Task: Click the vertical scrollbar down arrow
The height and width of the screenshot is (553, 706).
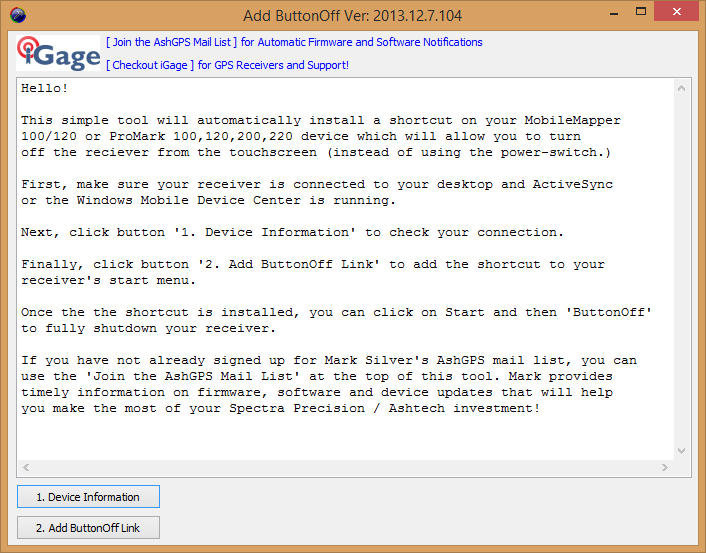Action: (681, 451)
